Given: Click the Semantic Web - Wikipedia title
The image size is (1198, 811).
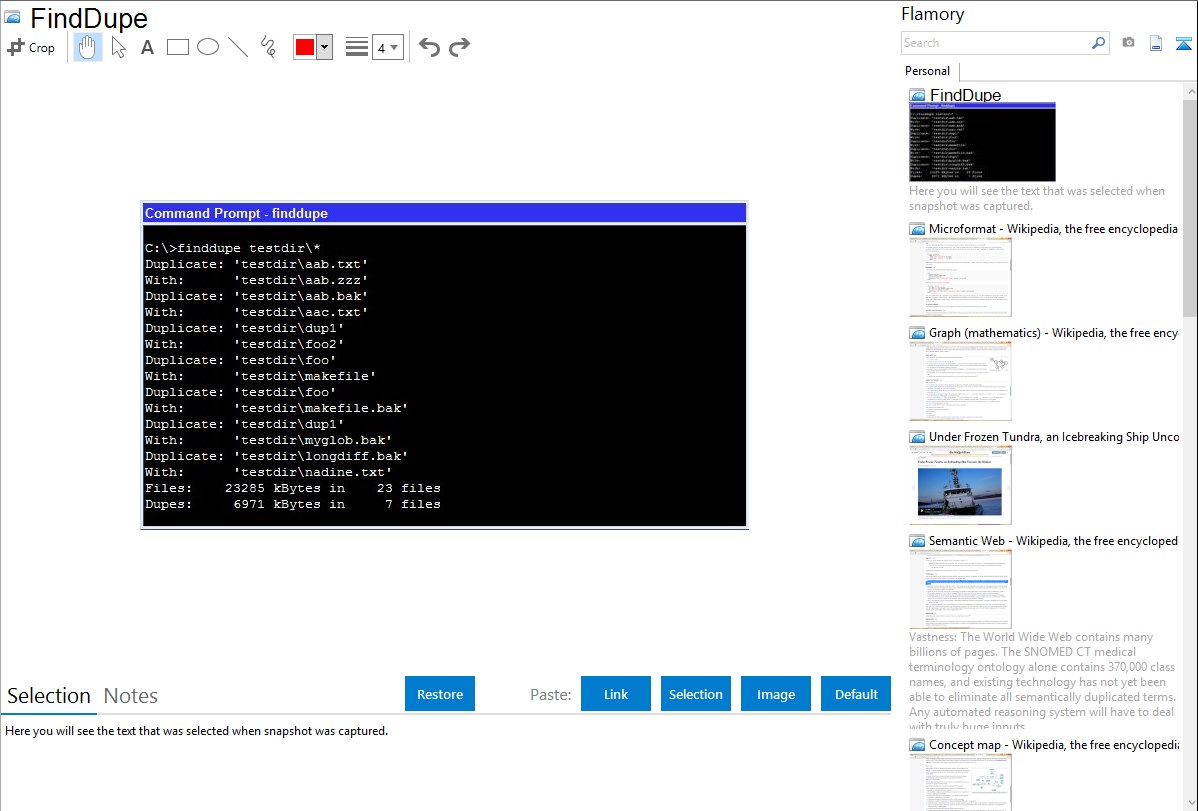Looking at the screenshot, I should (1053, 540).
